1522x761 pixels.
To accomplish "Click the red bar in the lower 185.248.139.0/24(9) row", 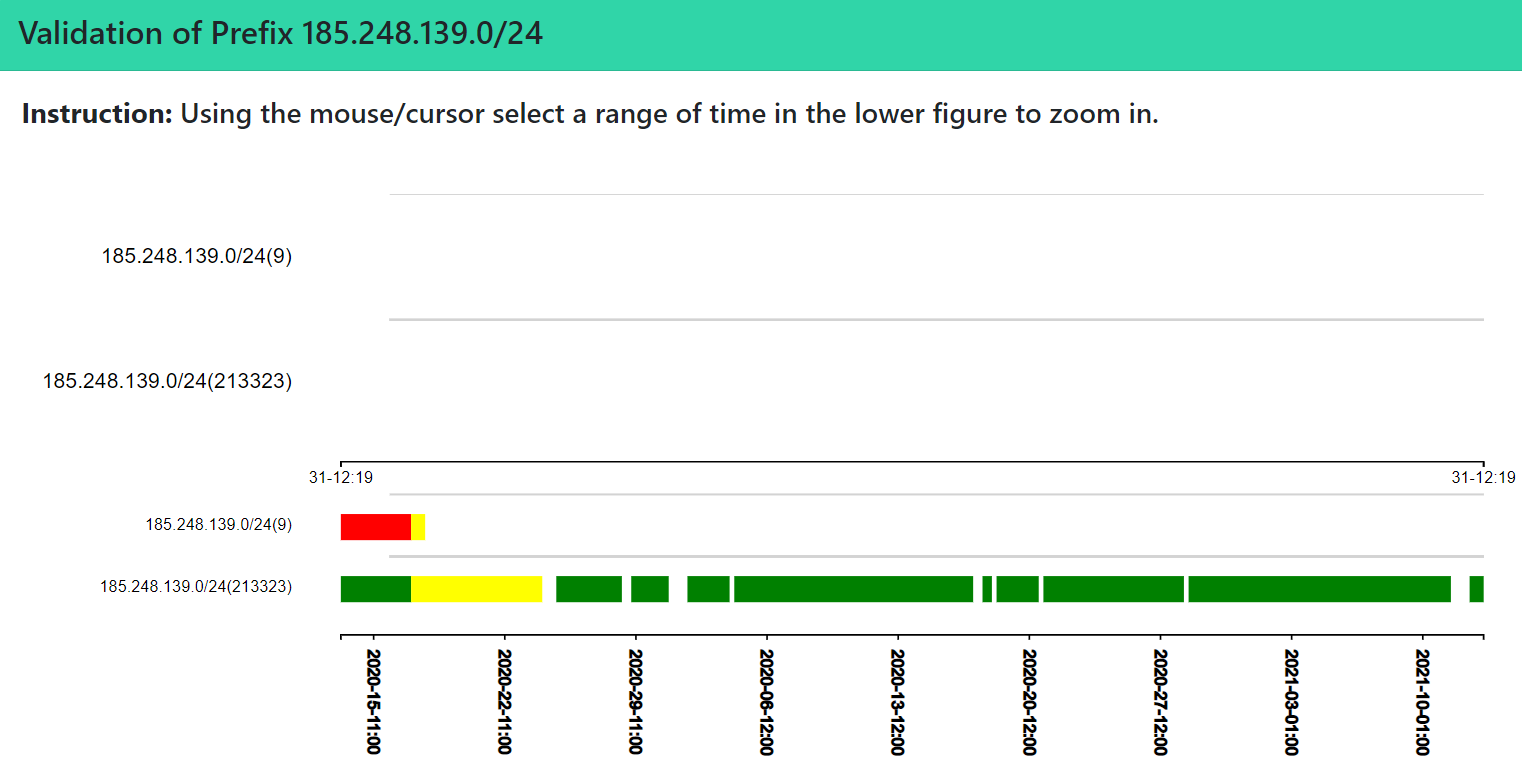I will (376, 527).
